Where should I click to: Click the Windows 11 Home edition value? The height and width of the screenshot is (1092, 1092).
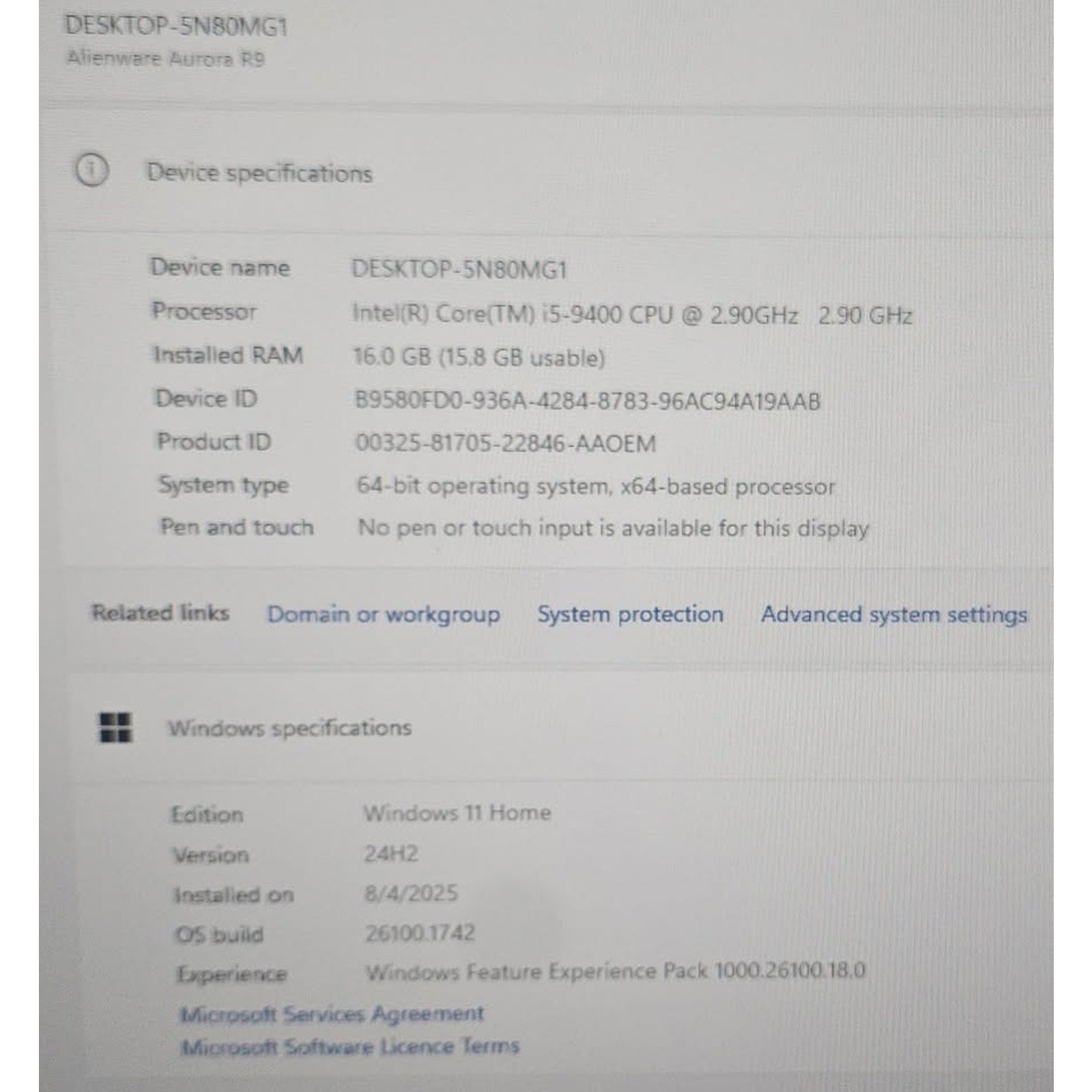[x=457, y=813]
